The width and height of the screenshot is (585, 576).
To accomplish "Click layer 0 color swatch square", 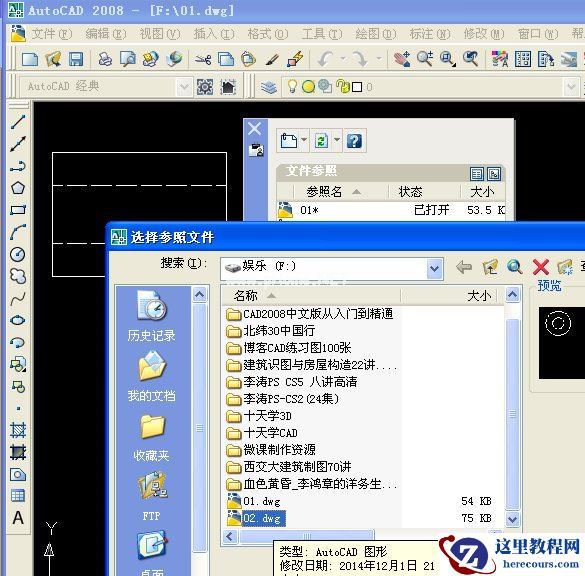I will click(357, 87).
